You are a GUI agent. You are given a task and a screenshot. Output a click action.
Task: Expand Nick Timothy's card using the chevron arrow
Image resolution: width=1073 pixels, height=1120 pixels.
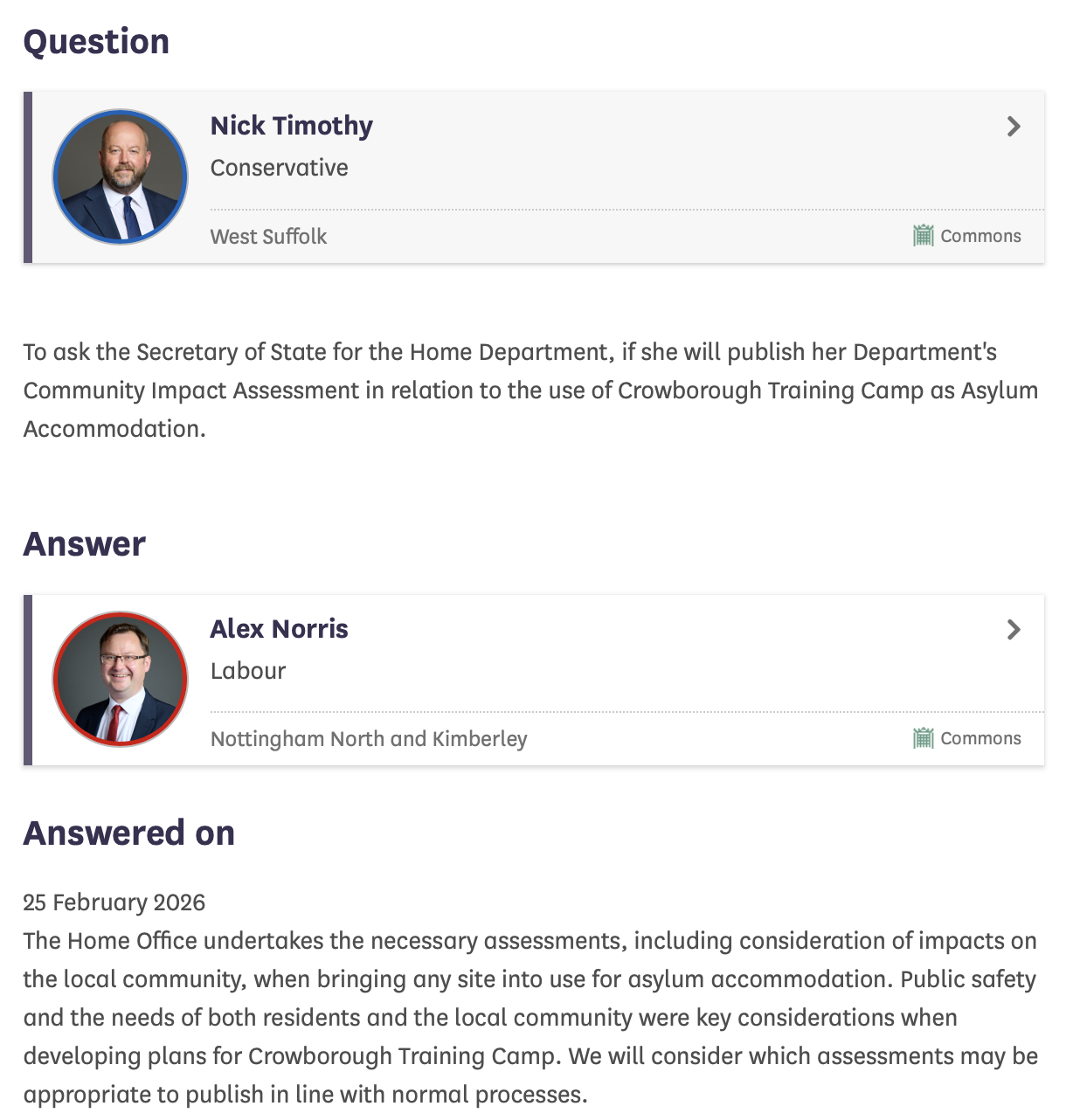point(1014,127)
